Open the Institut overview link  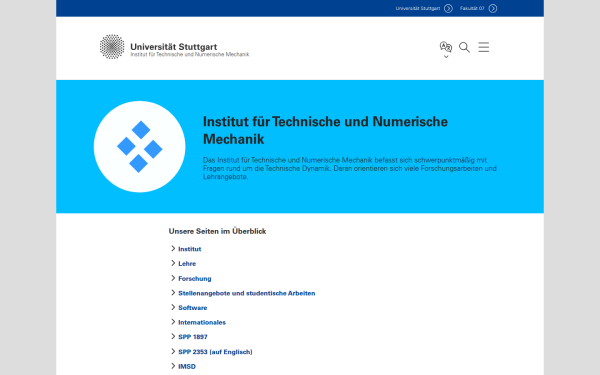(189, 249)
